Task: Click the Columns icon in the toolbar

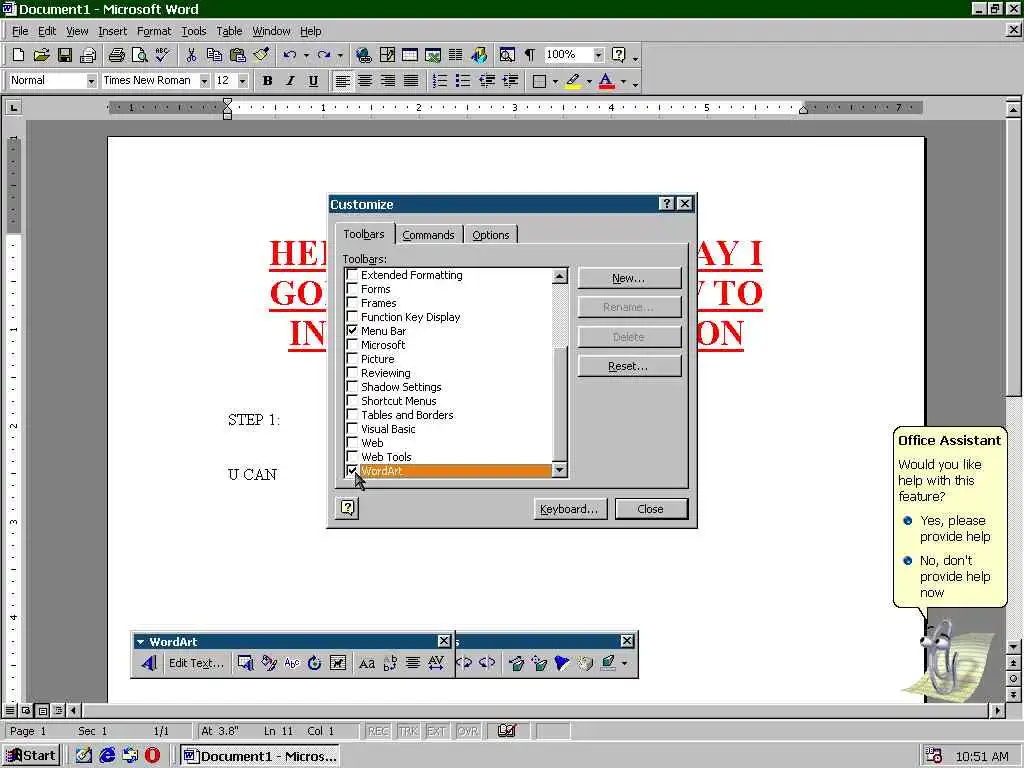Action: coord(455,55)
